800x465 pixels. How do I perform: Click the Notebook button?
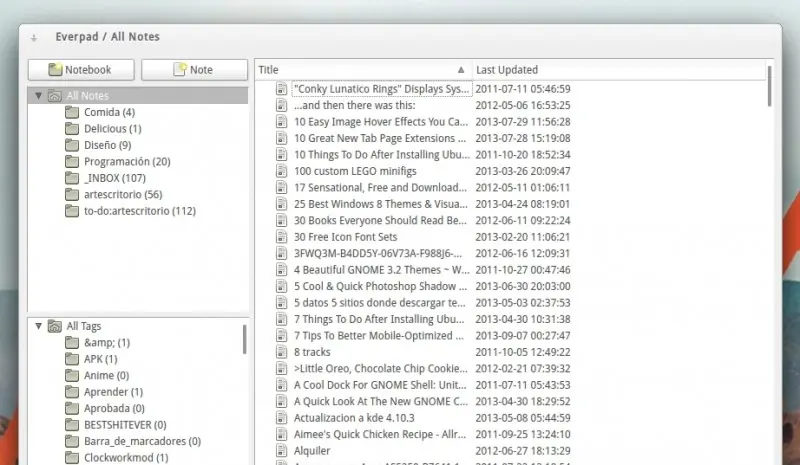[x=81, y=70]
